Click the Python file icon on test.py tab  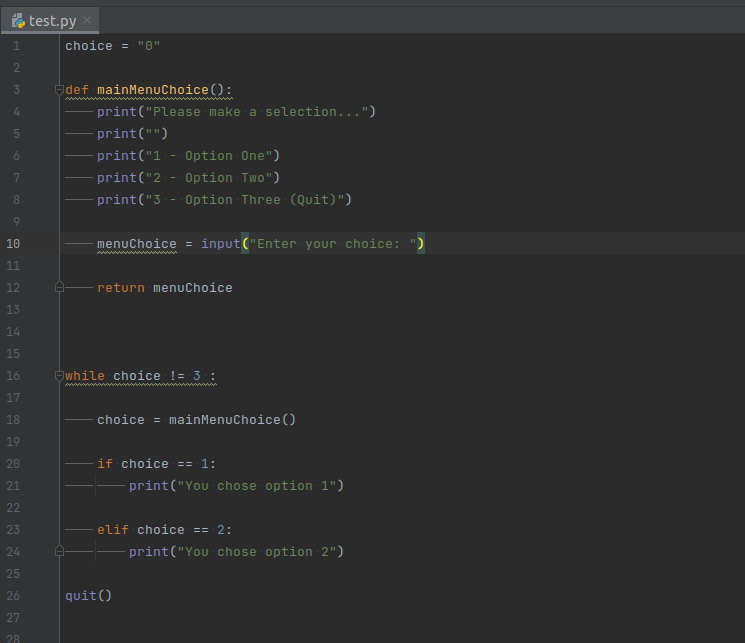[x=18, y=21]
